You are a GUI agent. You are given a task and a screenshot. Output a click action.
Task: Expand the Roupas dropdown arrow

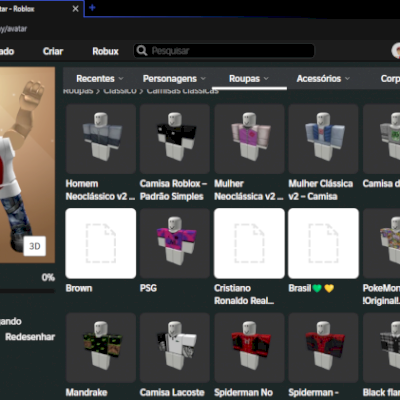pos(266,79)
